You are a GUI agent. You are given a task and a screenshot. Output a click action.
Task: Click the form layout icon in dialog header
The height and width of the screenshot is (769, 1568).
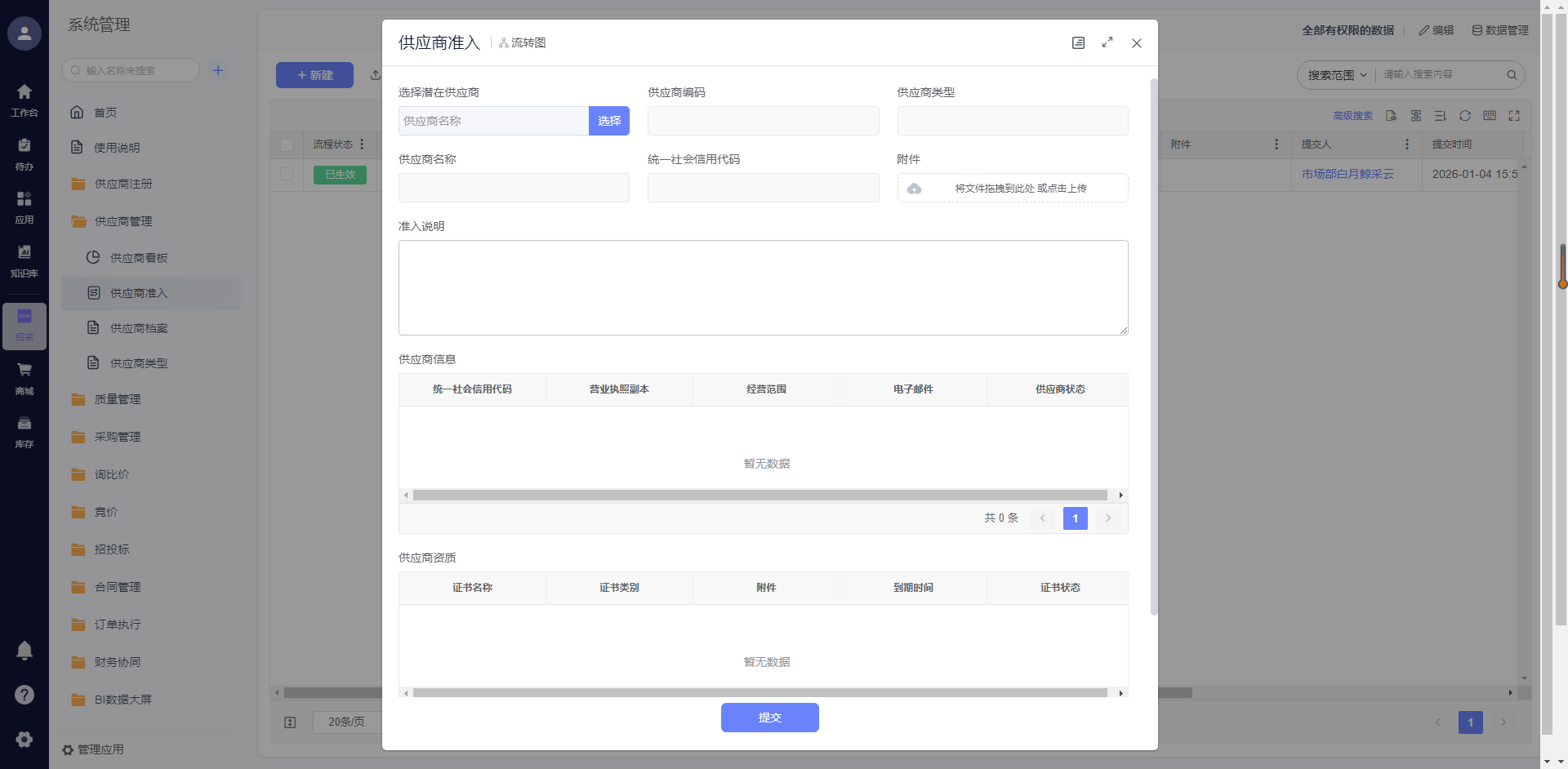(x=1078, y=43)
